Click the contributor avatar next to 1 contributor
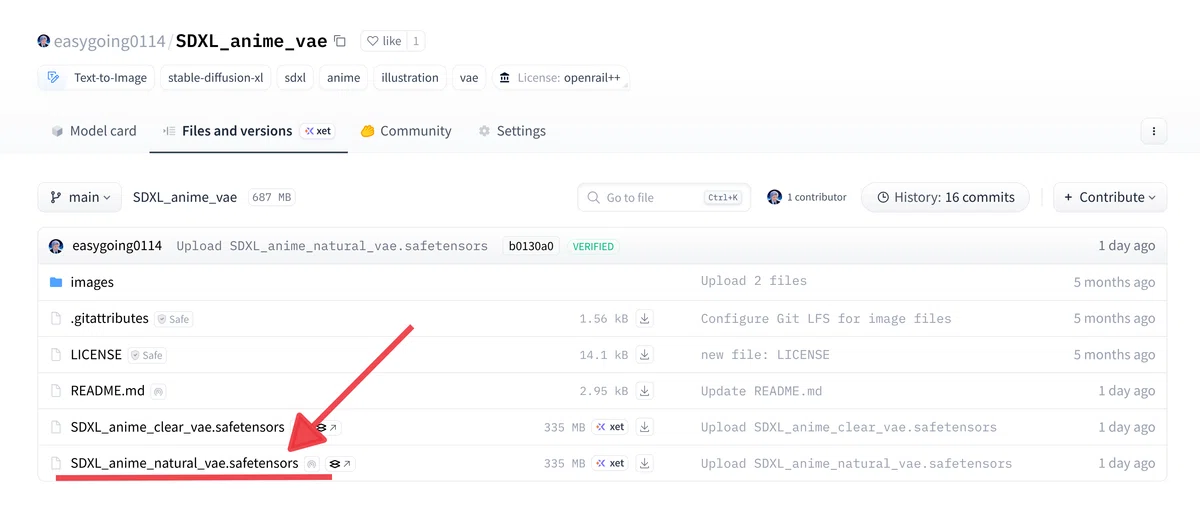1200x516 pixels. (774, 197)
